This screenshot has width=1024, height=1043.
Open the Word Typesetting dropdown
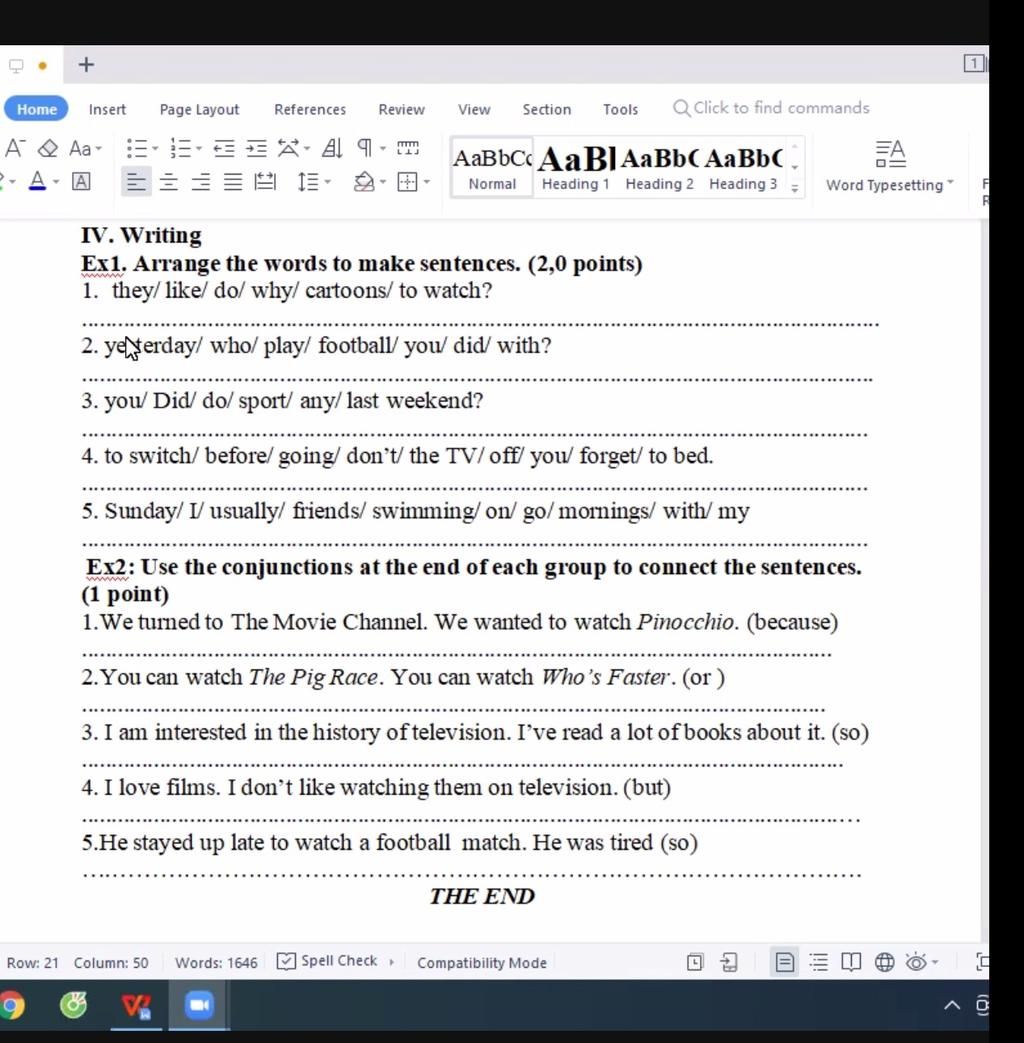(890, 167)
